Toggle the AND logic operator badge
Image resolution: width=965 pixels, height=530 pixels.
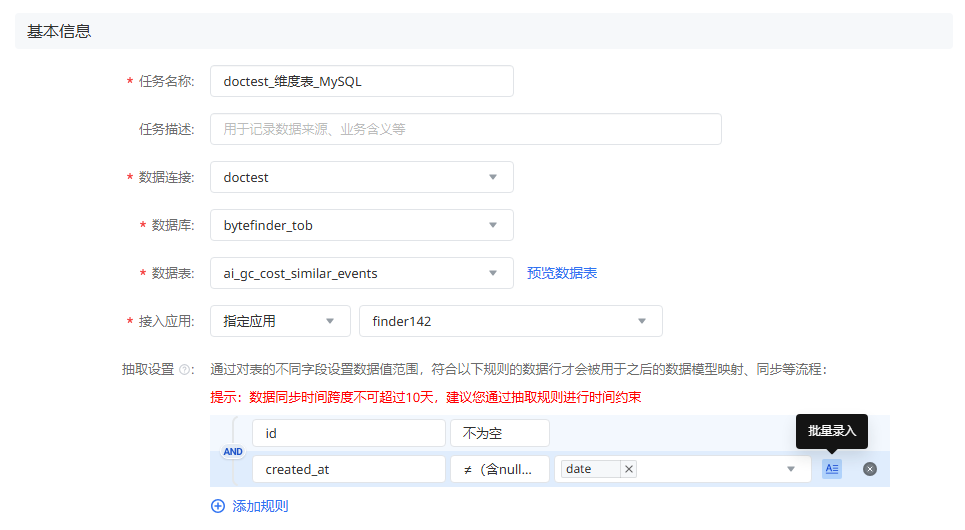point(233,452)
